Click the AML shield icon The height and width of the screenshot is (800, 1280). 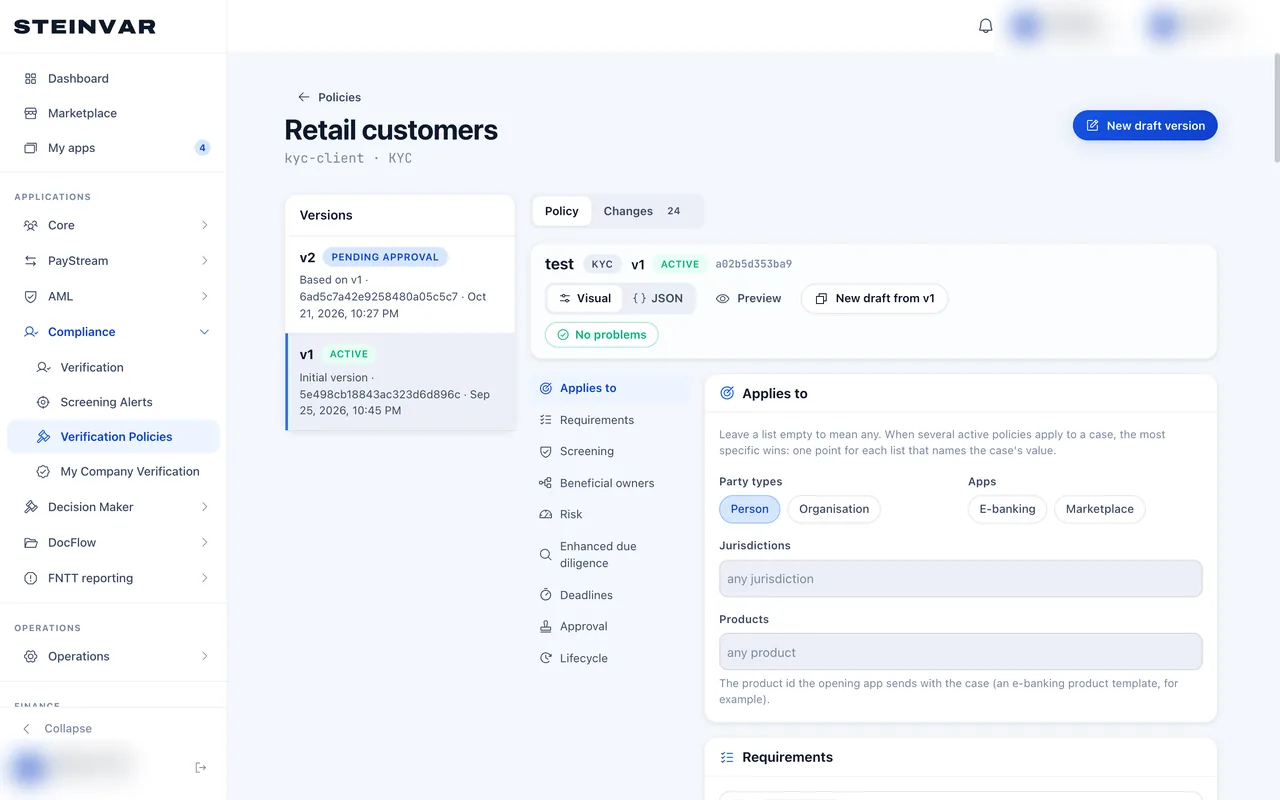point(30,296)
